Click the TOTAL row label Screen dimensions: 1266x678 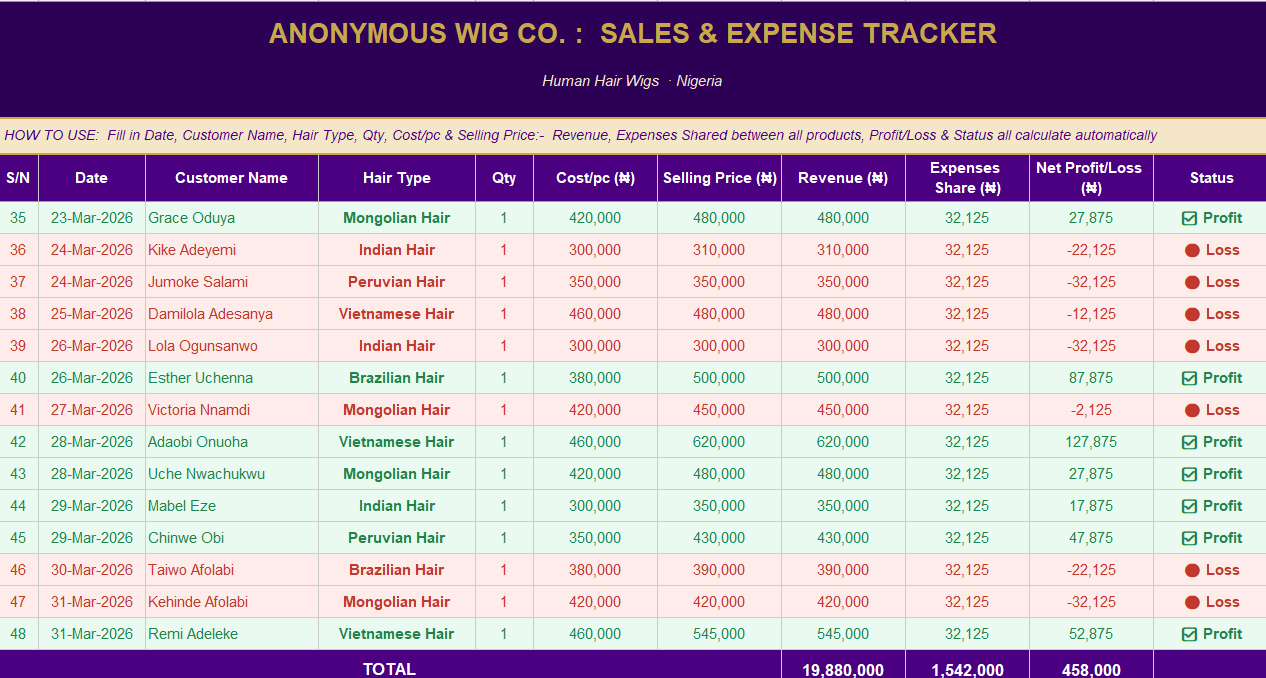[390, 668]
